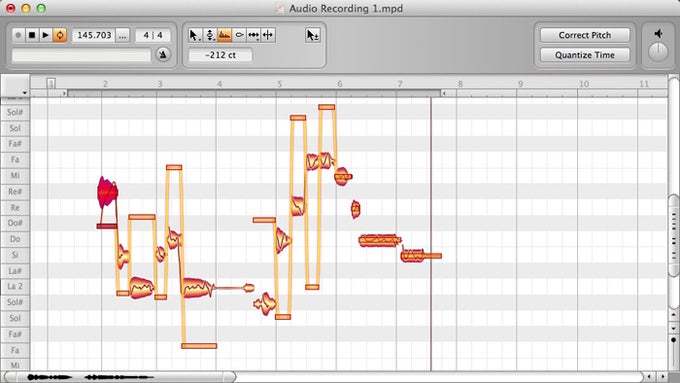Click the Do# pitch label
The image size is (680, 383).
(15, 223)
